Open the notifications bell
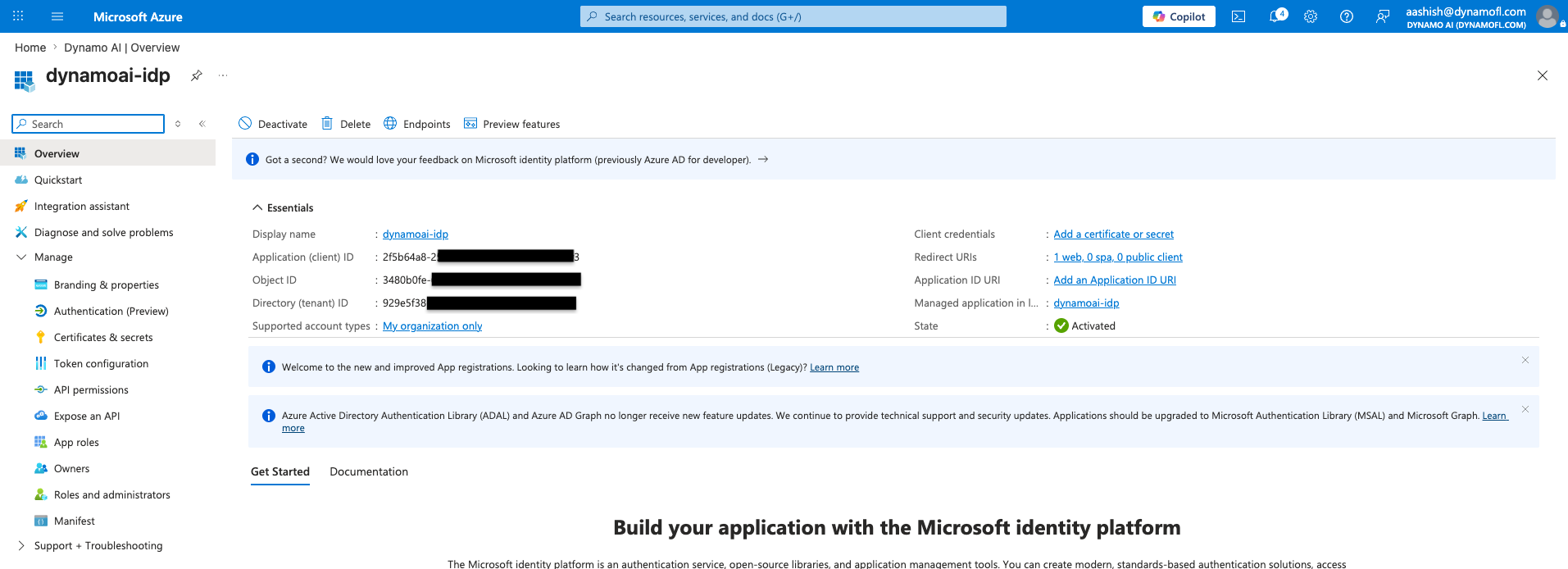Screen dimensions: 1568x569 [1276, 16]
